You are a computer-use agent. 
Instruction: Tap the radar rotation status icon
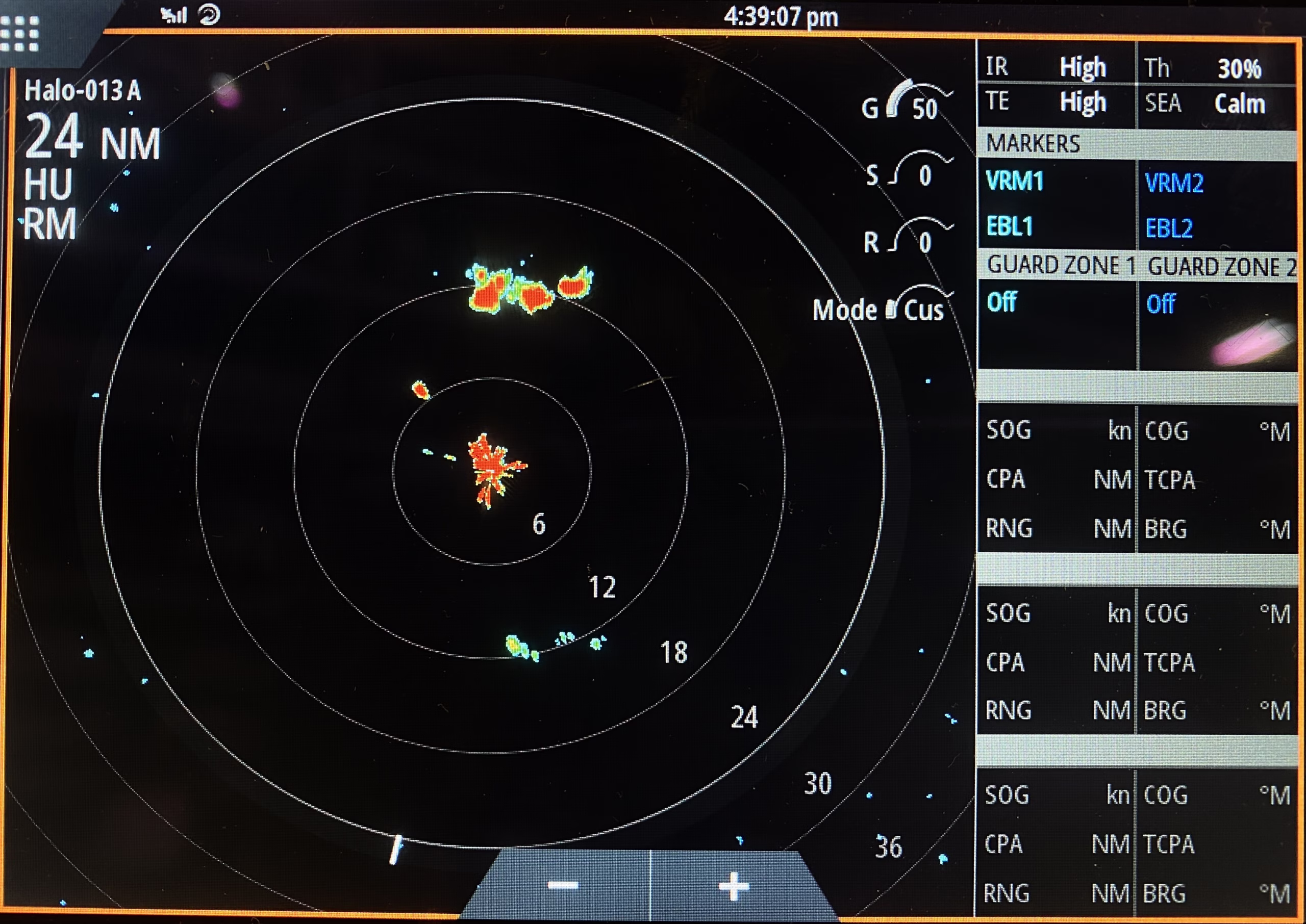[x=209, y=15]
